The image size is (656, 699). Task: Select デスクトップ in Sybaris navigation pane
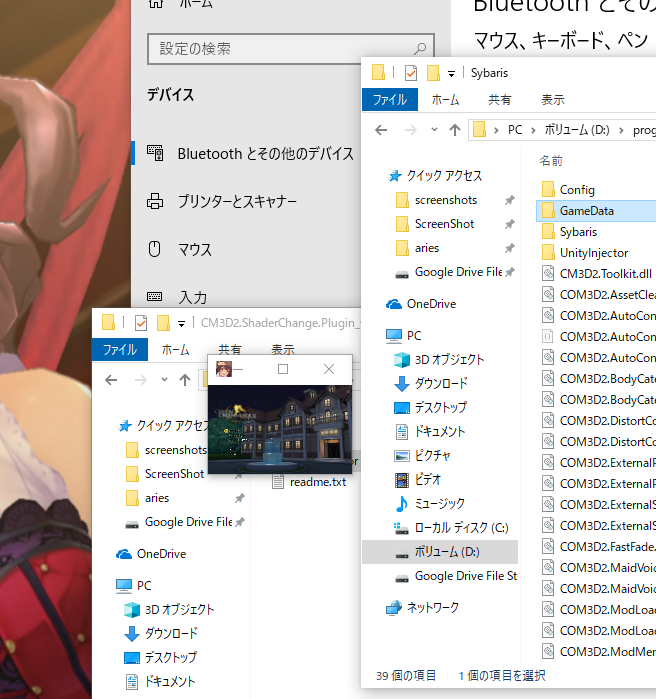click(x=441, y=407)
